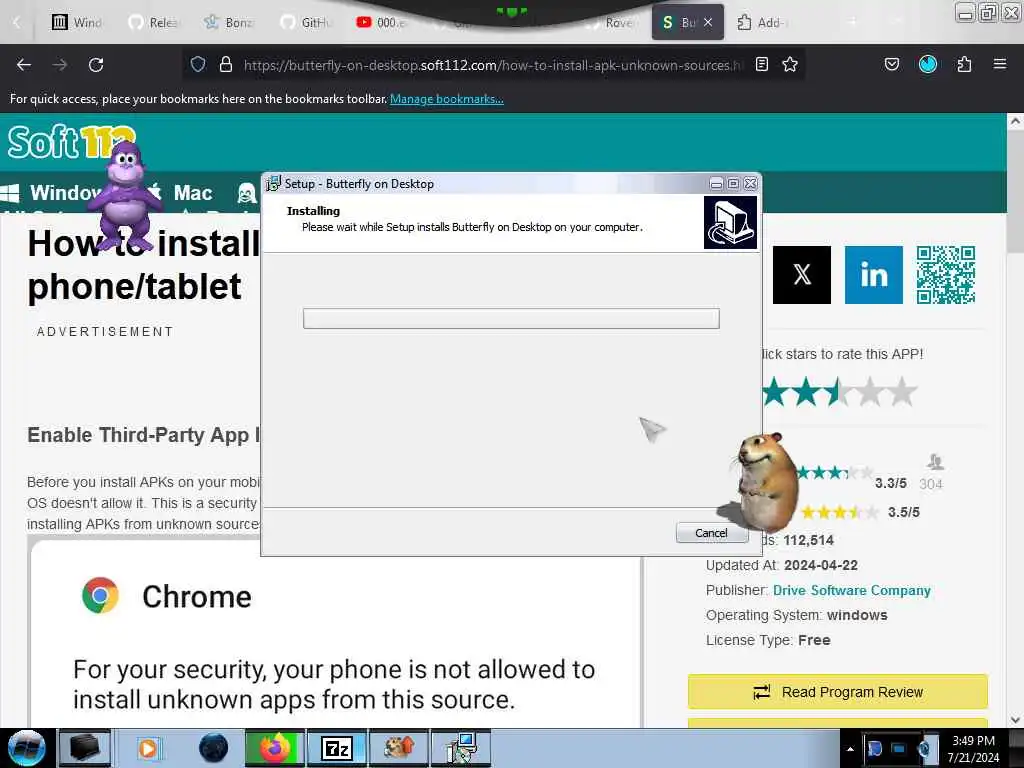Click the tray volume speaker icon
The width and height of the screenshot is (1024, 768).
[x=923, y=749]
